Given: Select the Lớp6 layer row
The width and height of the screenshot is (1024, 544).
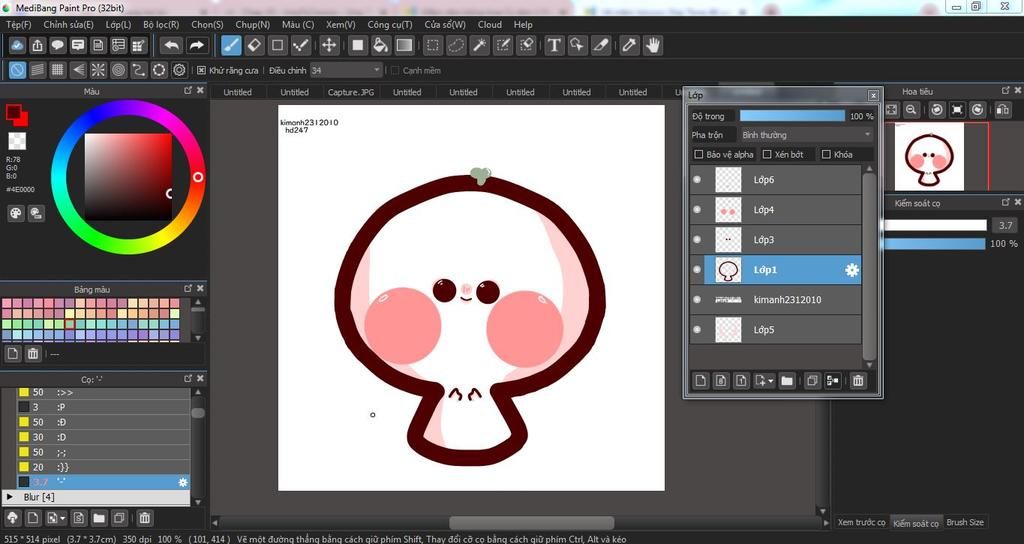Looking at the screenshot, I should (x=776, y=180).
